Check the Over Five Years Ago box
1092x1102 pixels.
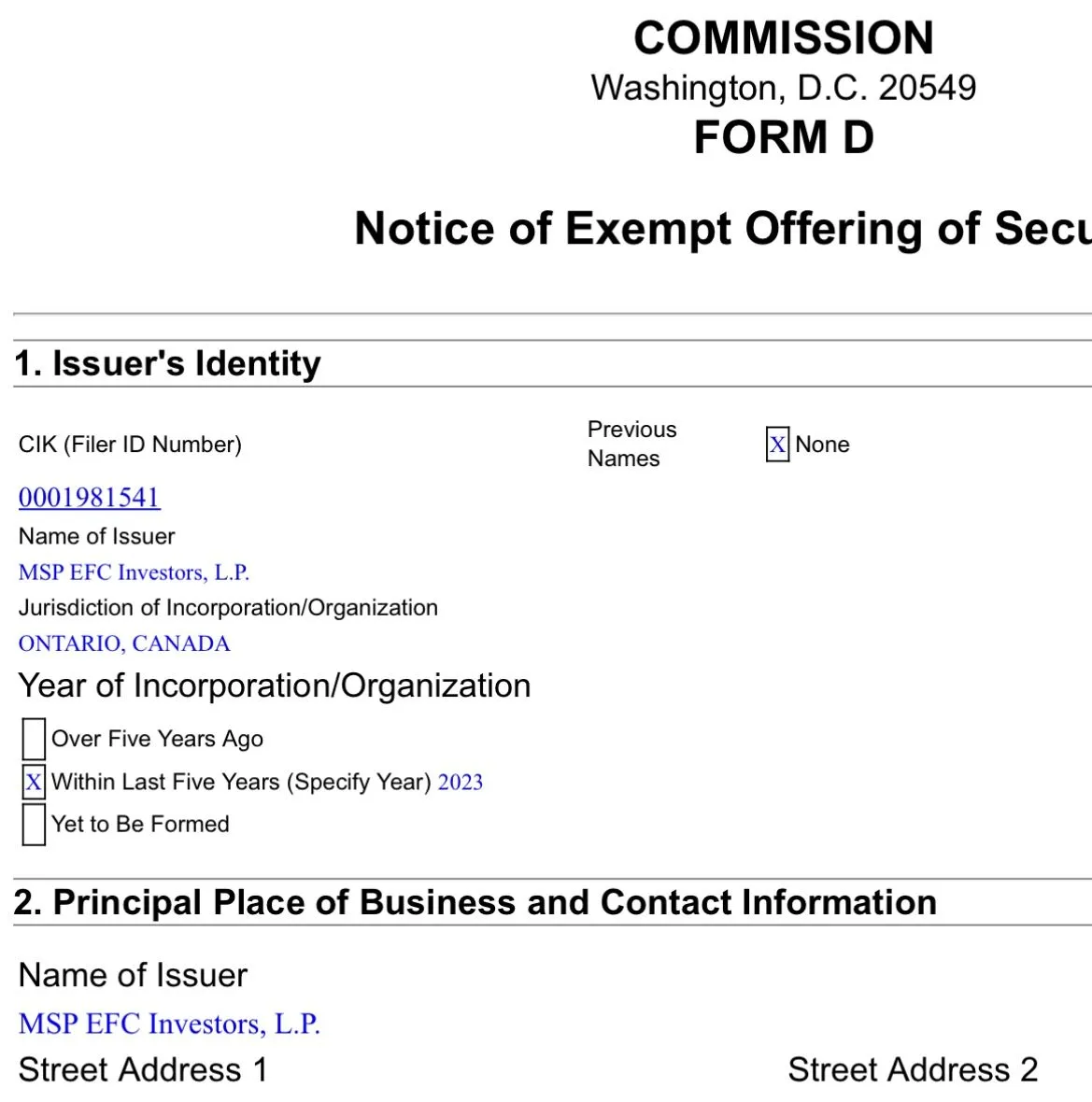34,739
